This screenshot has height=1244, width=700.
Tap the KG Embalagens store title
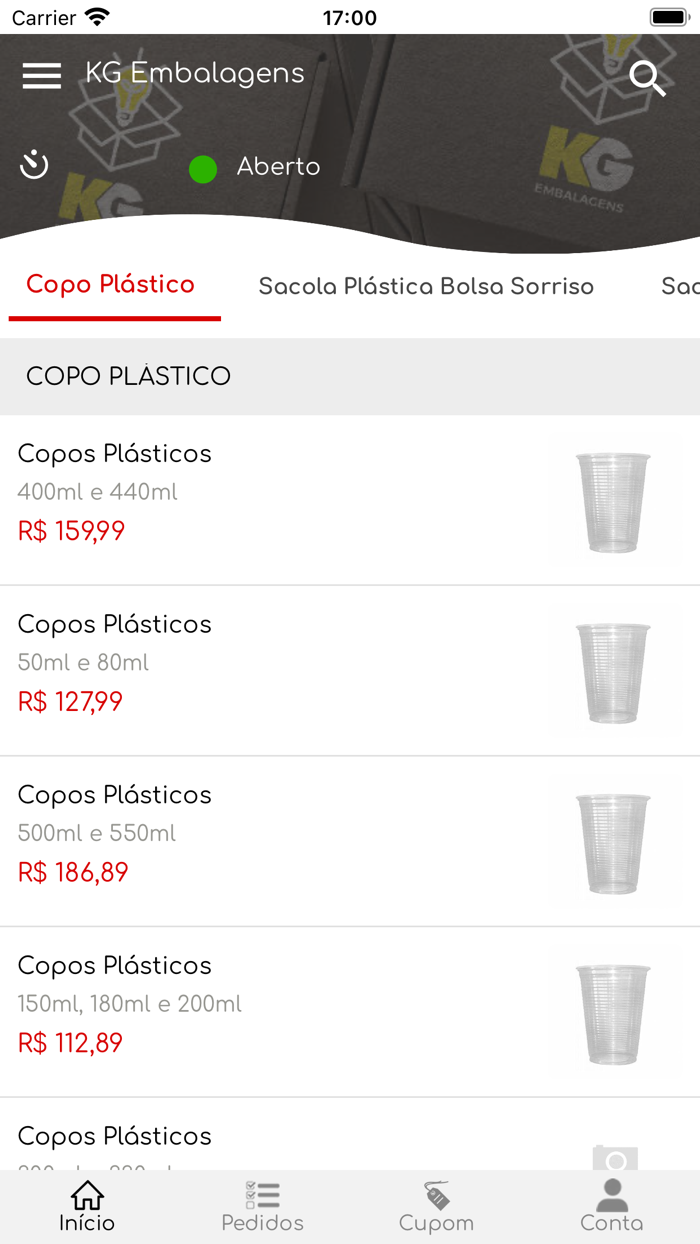point(195,74)
